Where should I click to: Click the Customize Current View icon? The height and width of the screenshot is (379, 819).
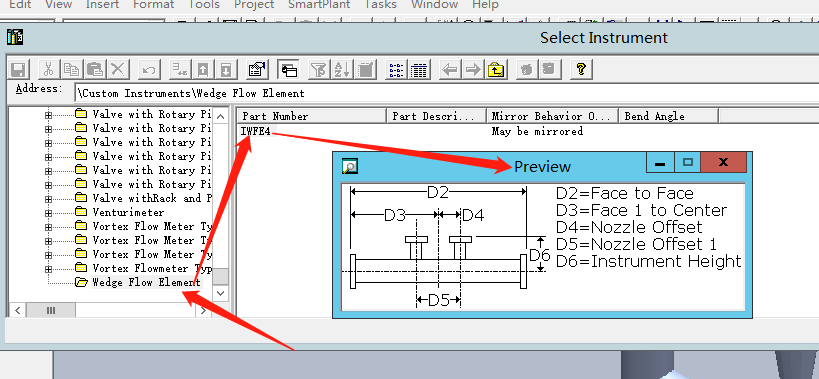pyautogui.click(x=365, y=69)
